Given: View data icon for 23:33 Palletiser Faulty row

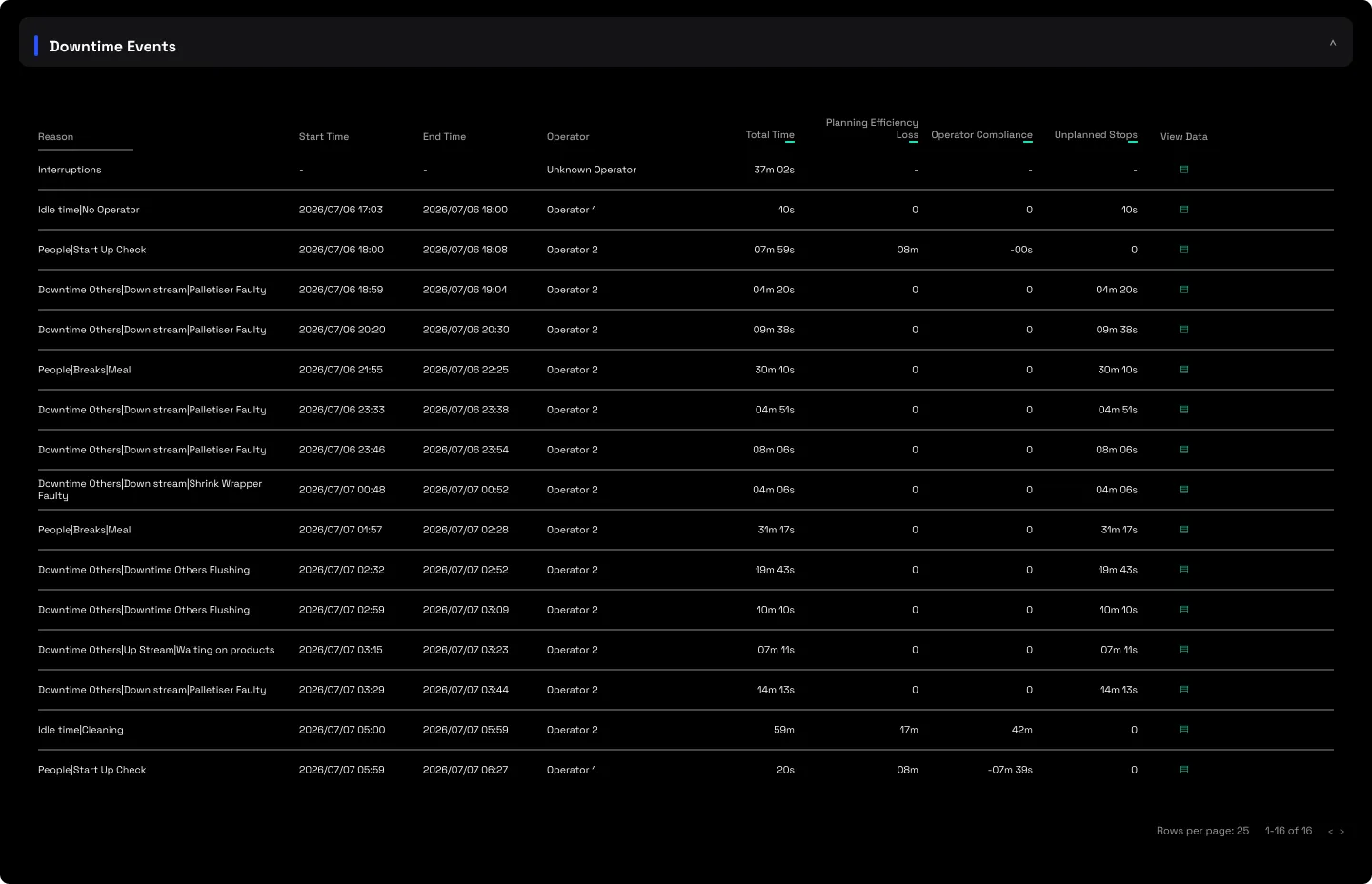Looking at the screenshot, I should point(1184,410).
